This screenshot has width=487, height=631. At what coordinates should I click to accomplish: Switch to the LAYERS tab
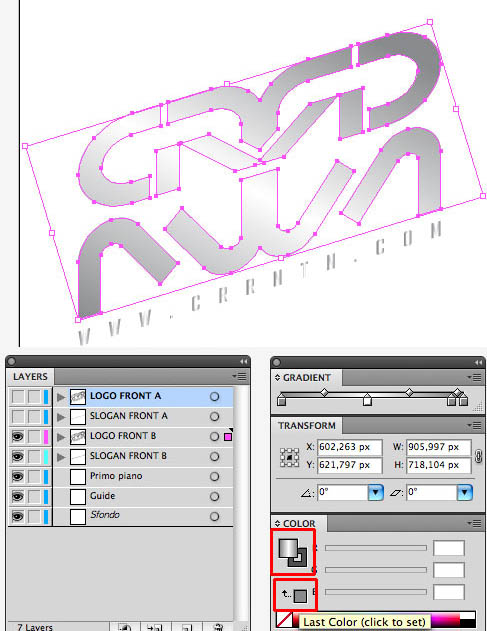31,377
